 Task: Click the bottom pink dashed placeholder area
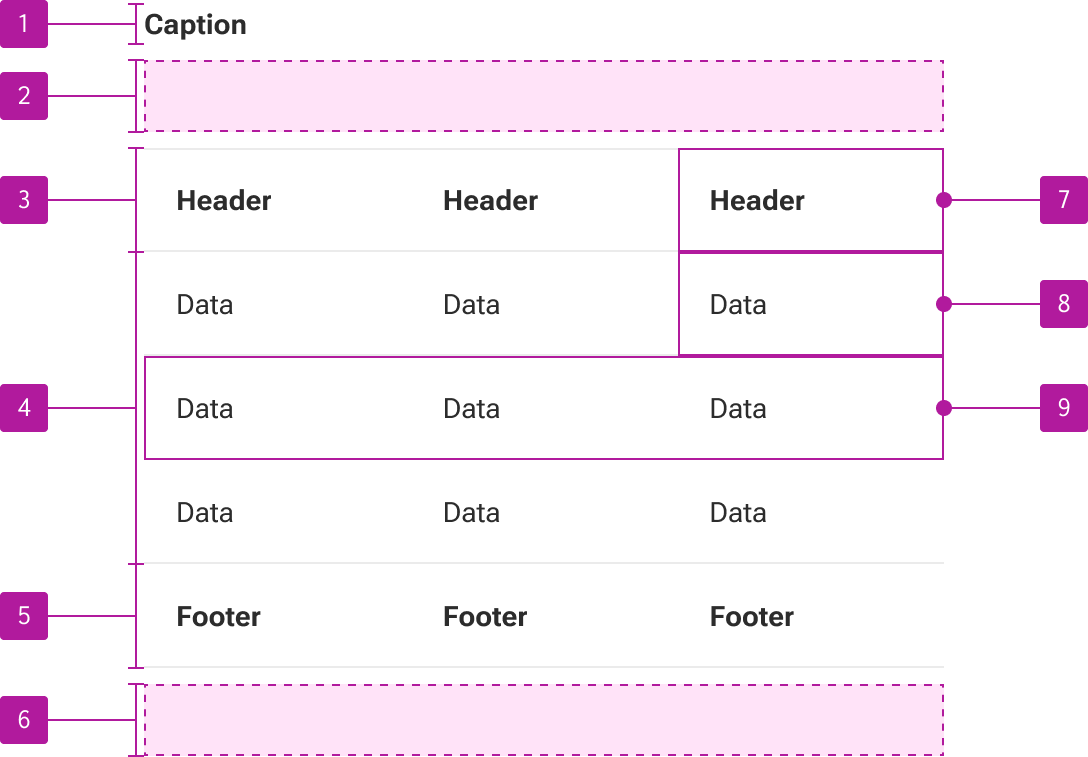[544, 720]
